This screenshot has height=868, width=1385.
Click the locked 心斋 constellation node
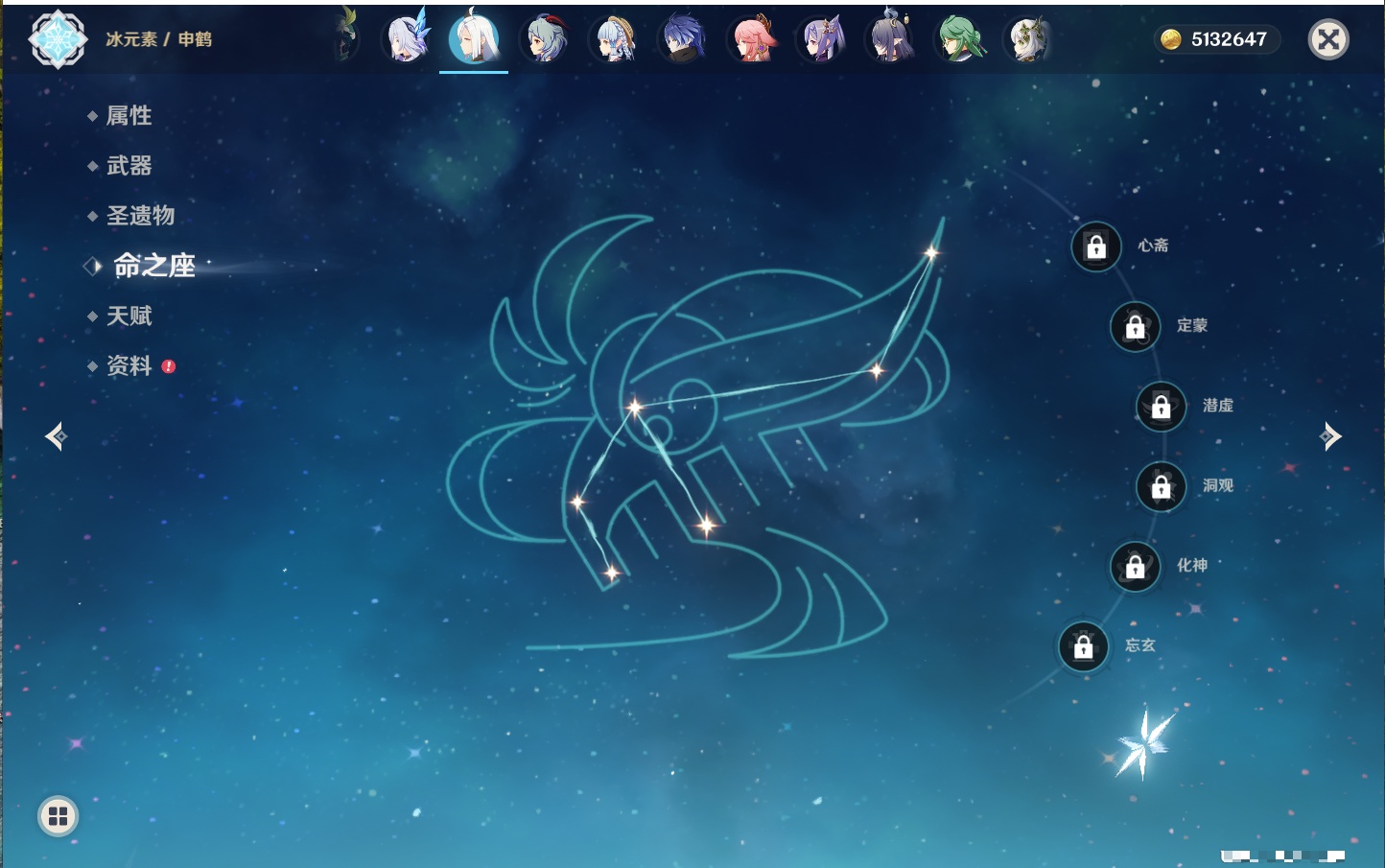point(1096,246)
